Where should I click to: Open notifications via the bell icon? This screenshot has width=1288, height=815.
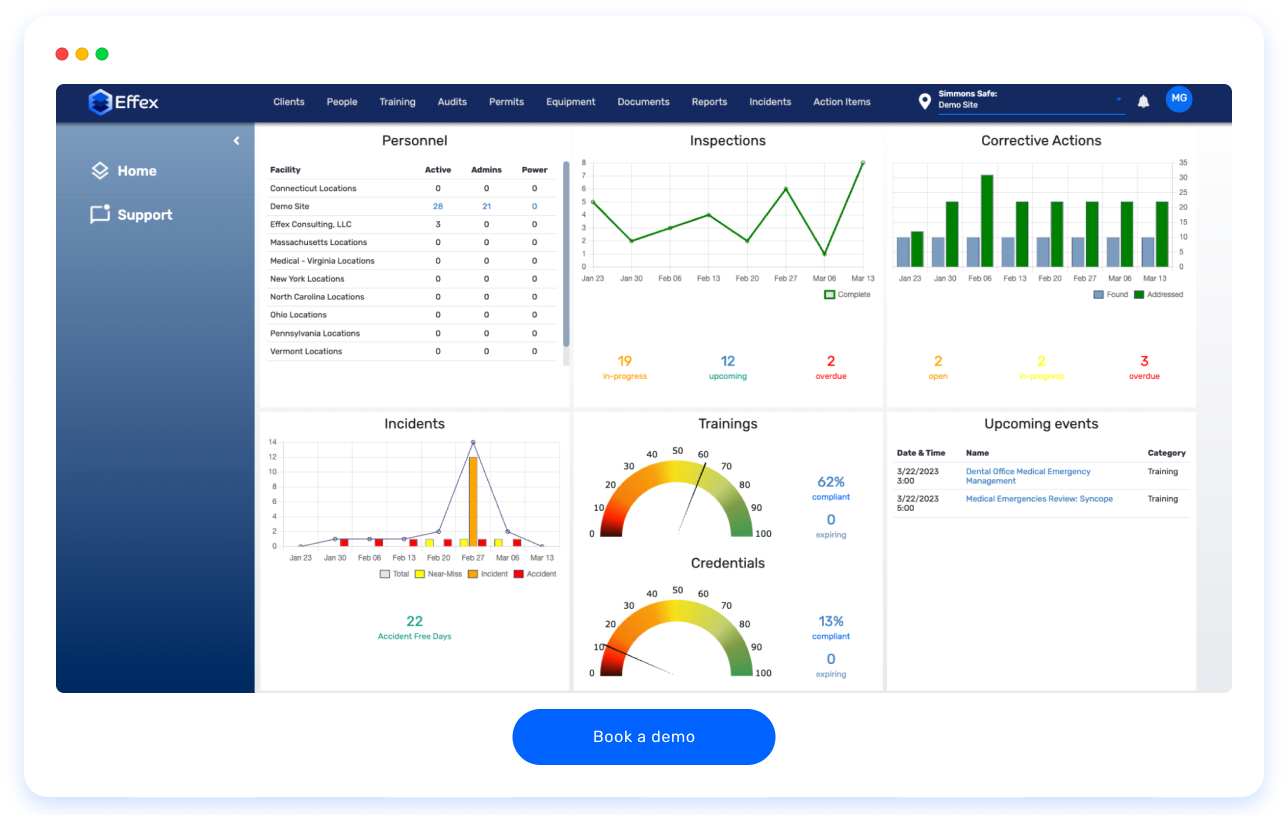(1141, 99)
